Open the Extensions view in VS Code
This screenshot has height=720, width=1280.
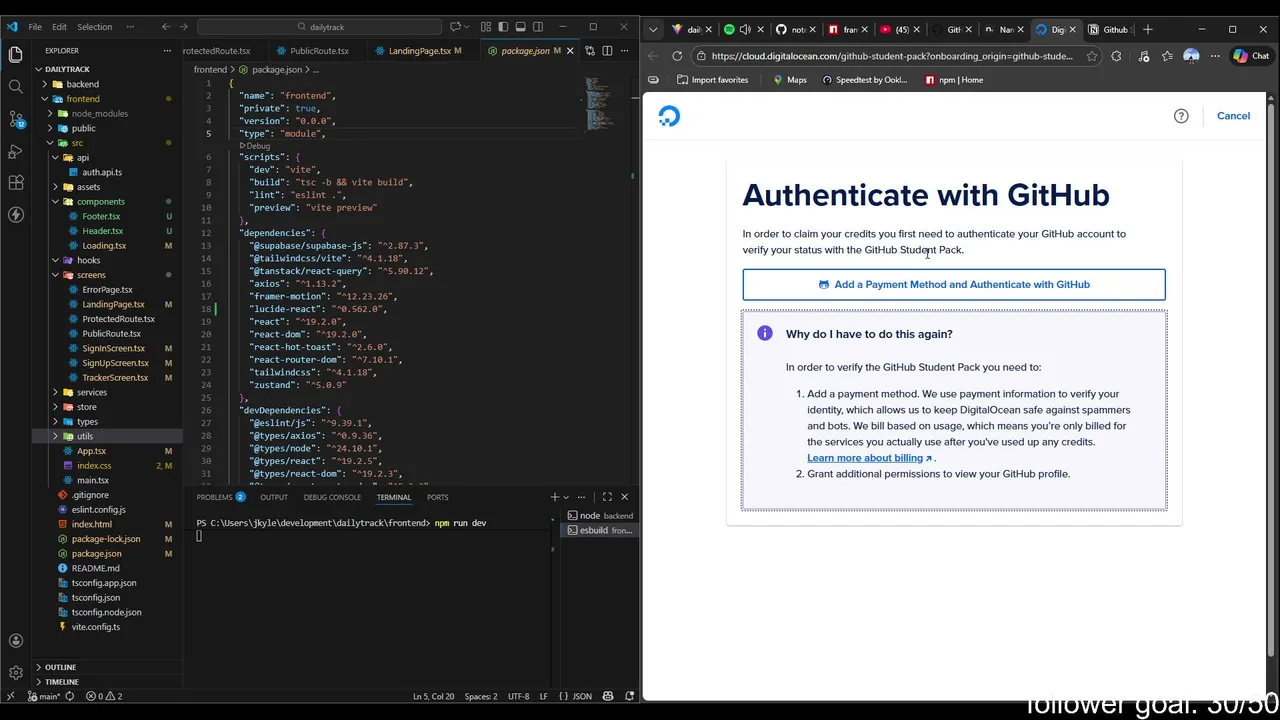point(15,183)
